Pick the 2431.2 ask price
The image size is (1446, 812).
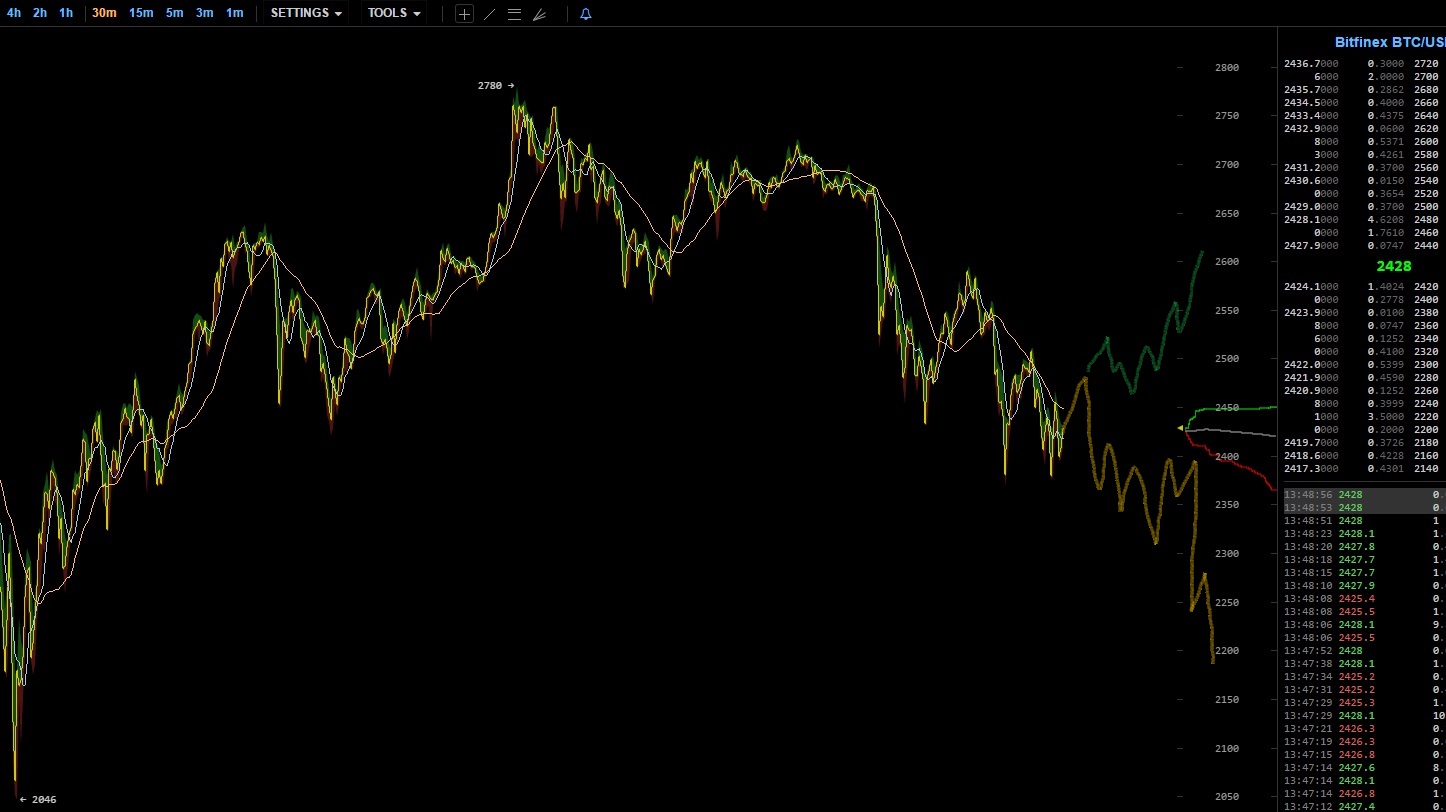tap(1311, 168)
